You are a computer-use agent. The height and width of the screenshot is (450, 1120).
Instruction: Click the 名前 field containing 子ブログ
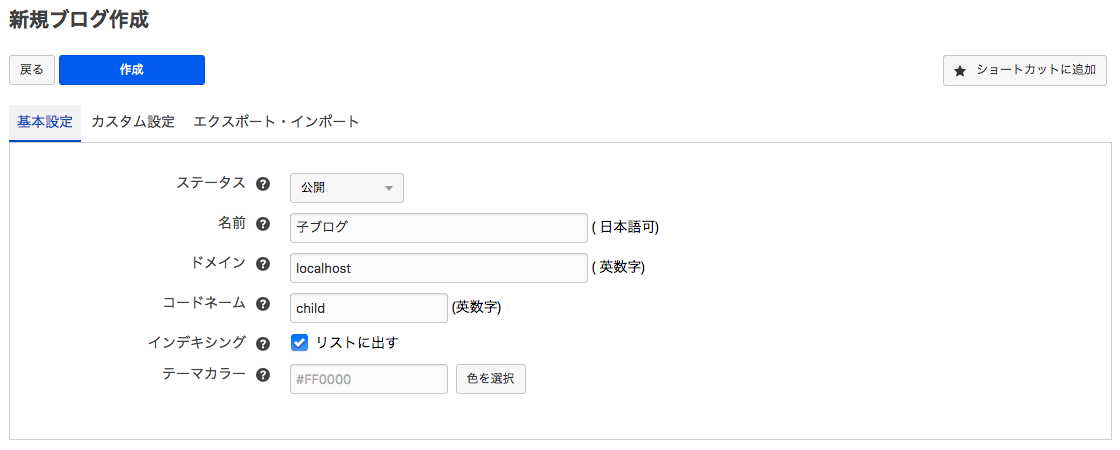tap(438, 228)
